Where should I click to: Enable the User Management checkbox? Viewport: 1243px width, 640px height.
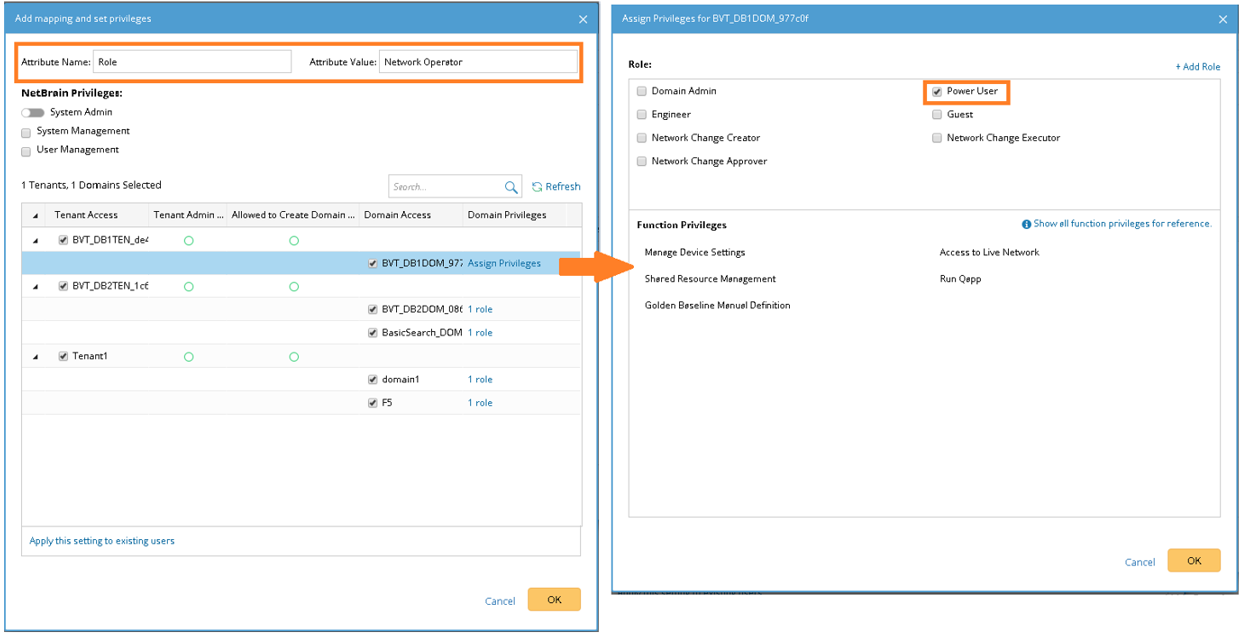26,151
